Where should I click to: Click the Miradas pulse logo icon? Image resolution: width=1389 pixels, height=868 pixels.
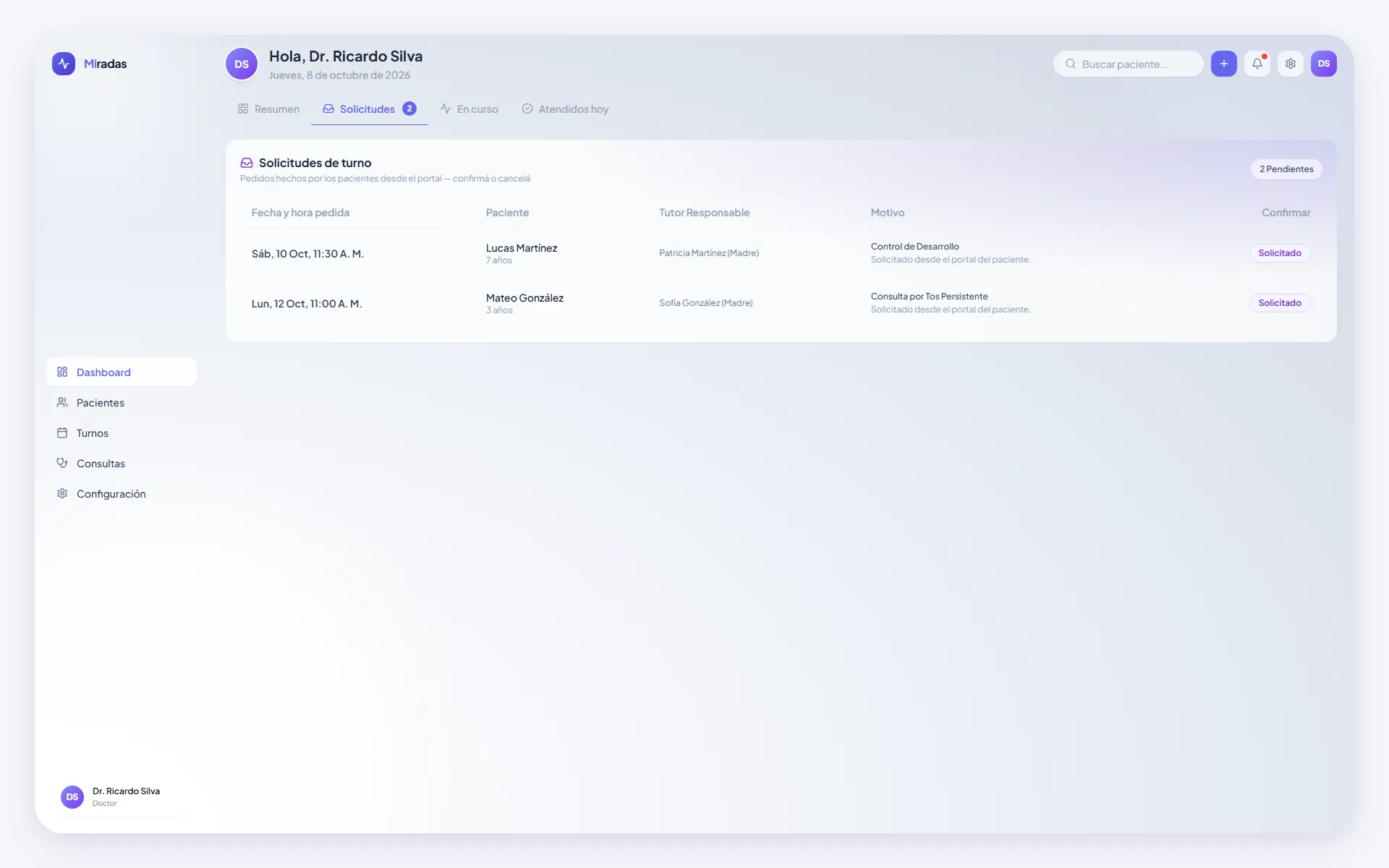click(x=64, y=64)
